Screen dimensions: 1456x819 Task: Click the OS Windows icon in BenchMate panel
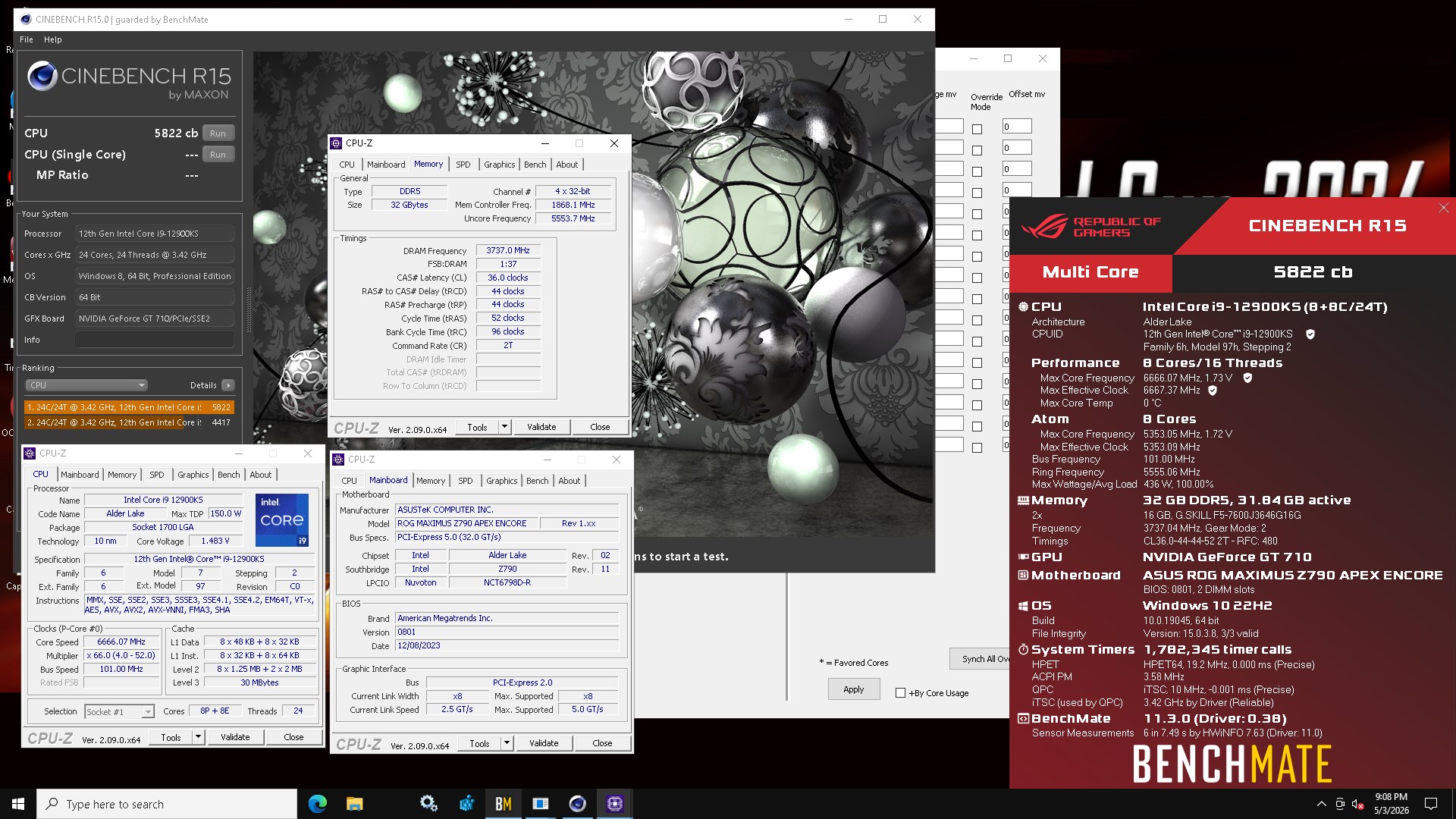[x=1023, y=606]
